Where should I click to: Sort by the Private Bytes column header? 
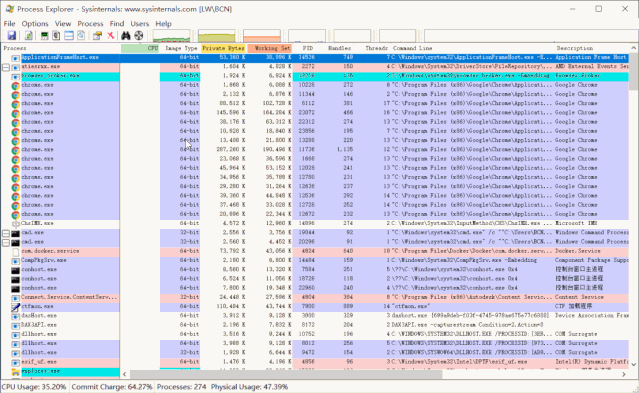tap(223, 48)
